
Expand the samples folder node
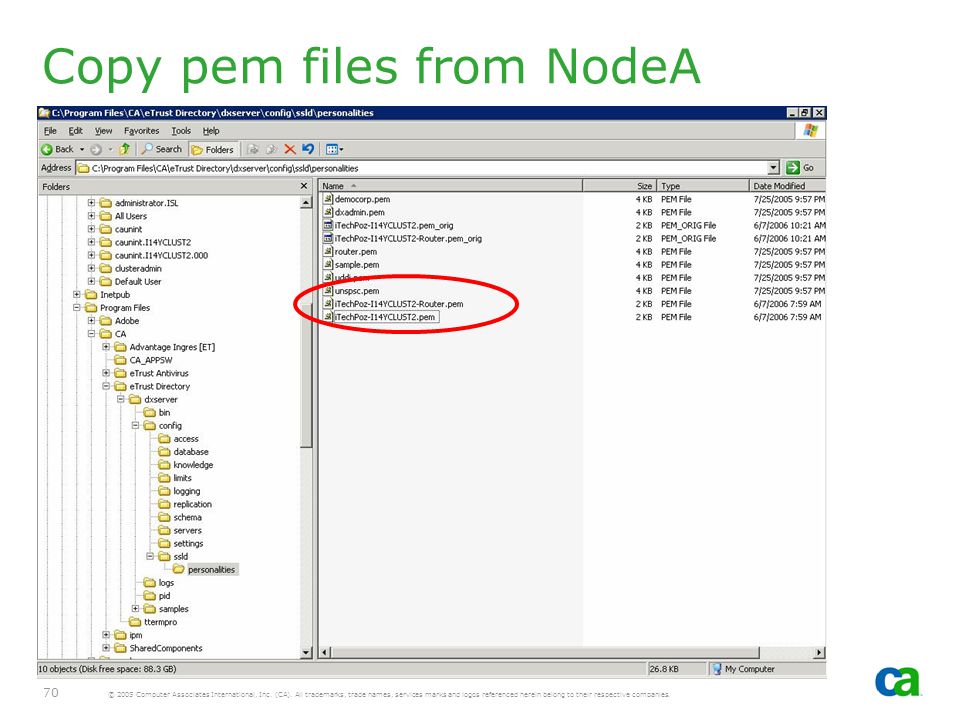click(x=135, y=609)
